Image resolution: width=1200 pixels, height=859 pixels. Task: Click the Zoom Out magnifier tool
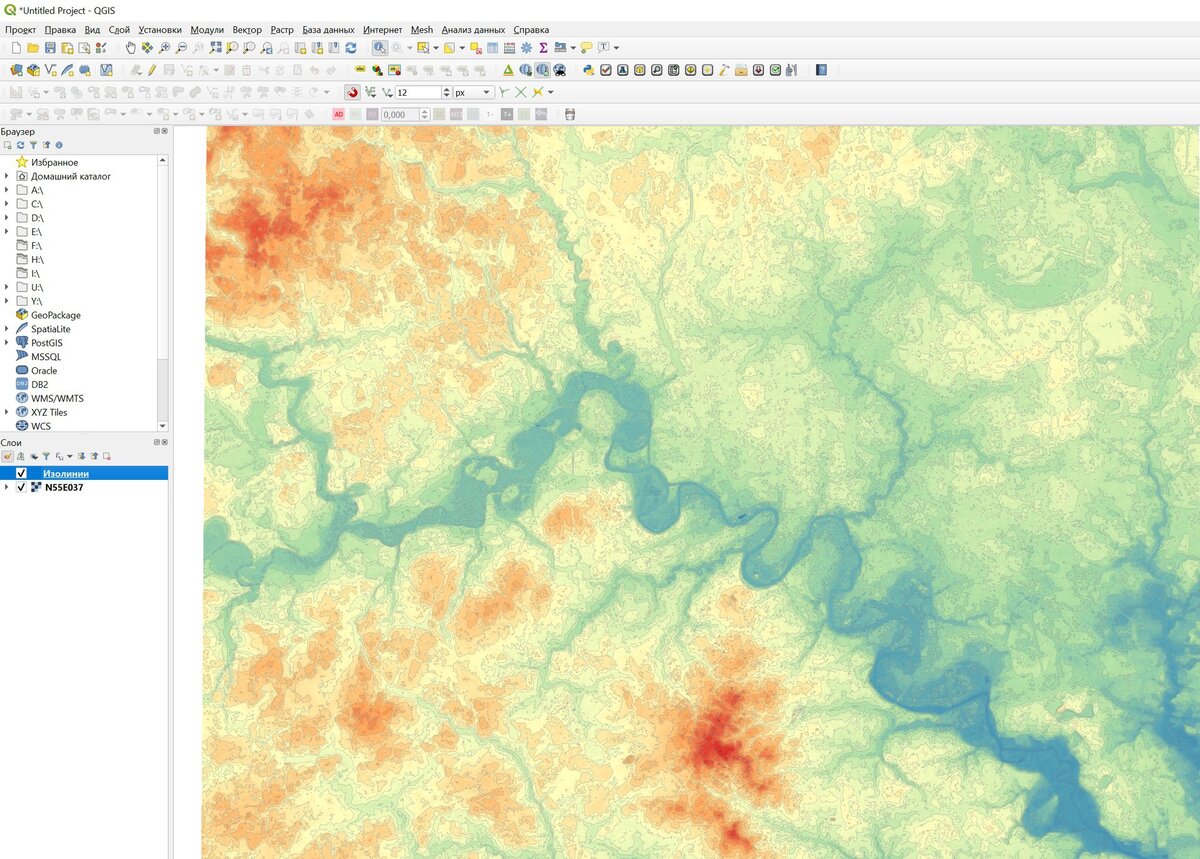(x=182, y=48)
